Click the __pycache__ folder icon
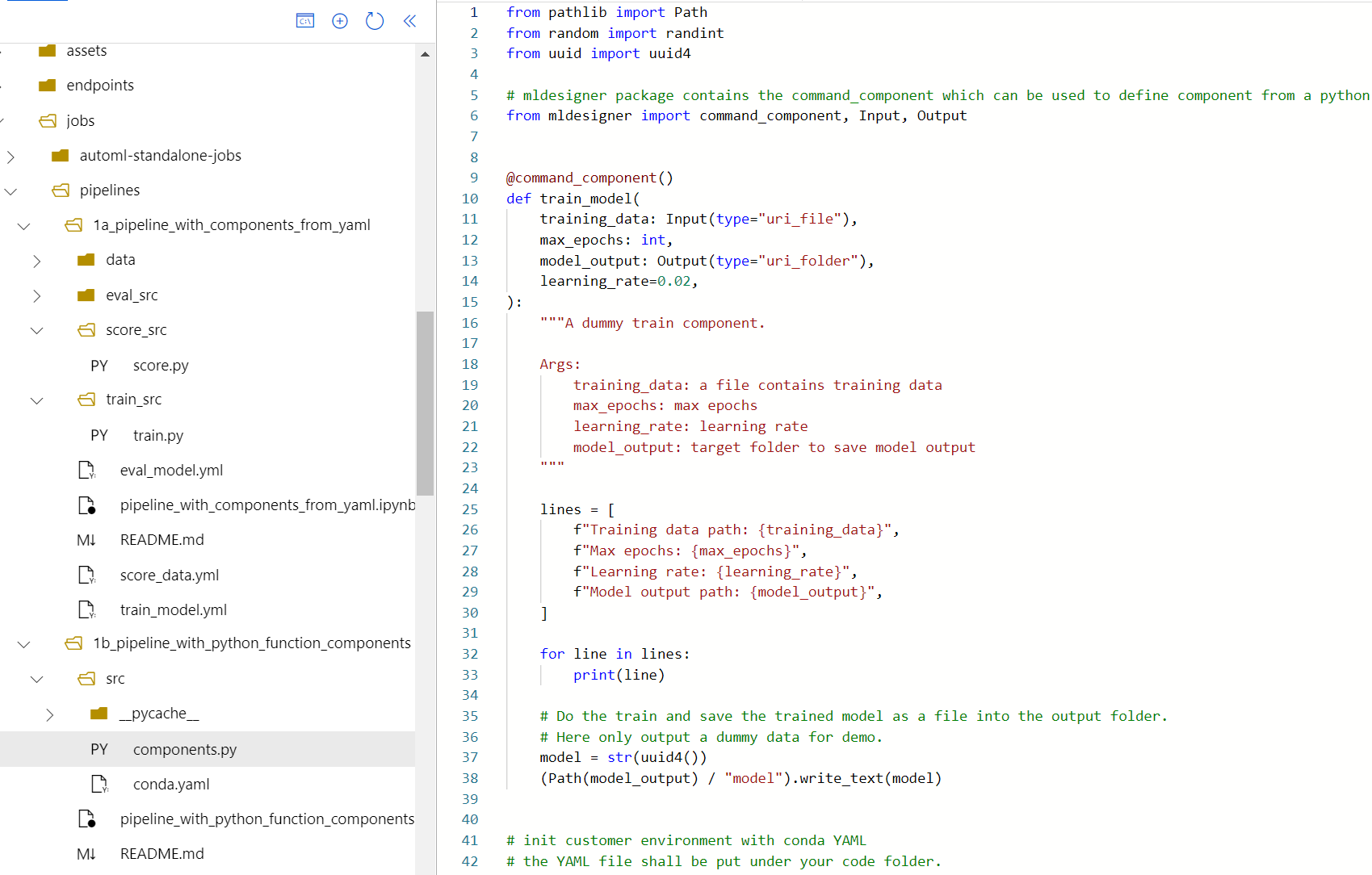 tap(99, 714)
